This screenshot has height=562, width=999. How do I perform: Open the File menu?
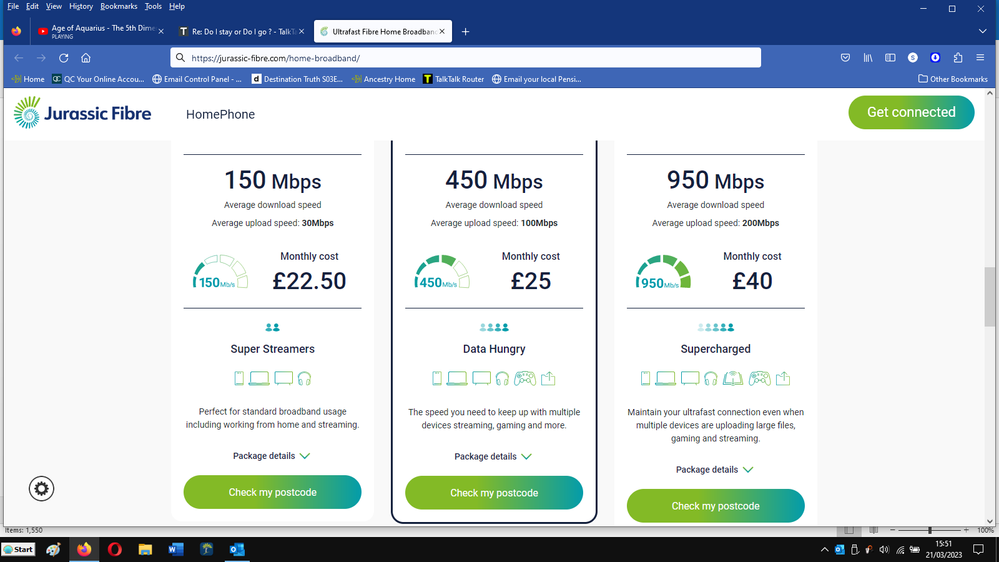[x=13, y=6]
